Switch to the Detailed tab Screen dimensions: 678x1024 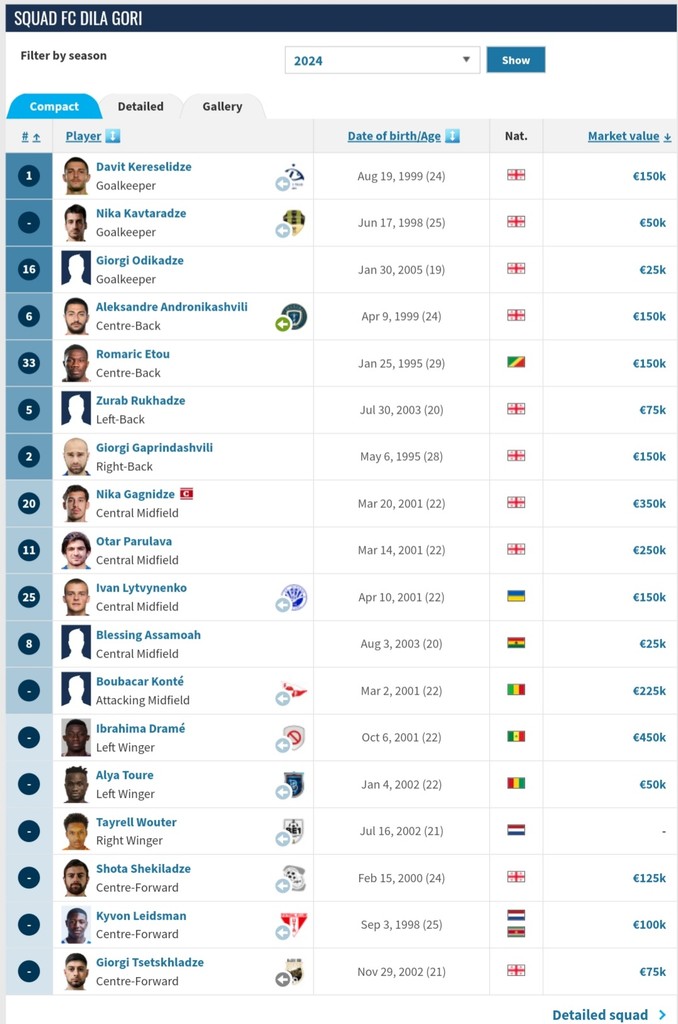(140, 106)
